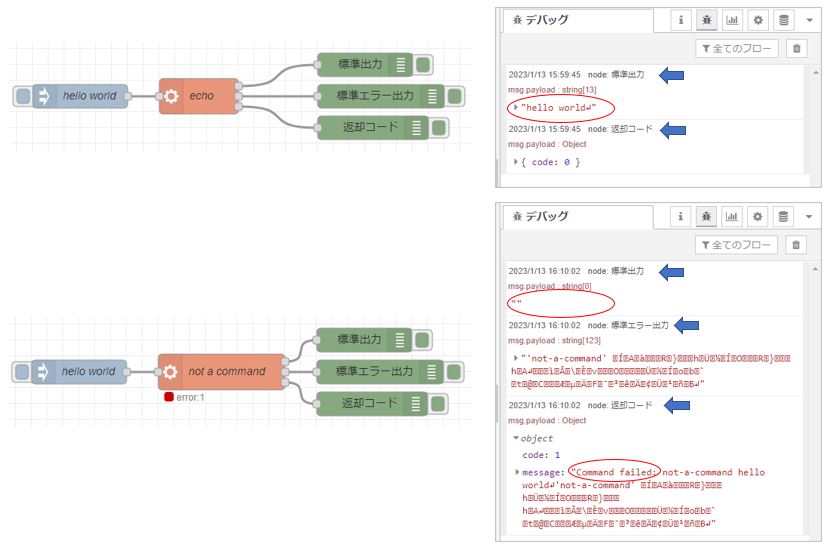Clear messages with trash icon in the top debug panel
This screenshot has height=549, width=835.
(x=796, y=48)
